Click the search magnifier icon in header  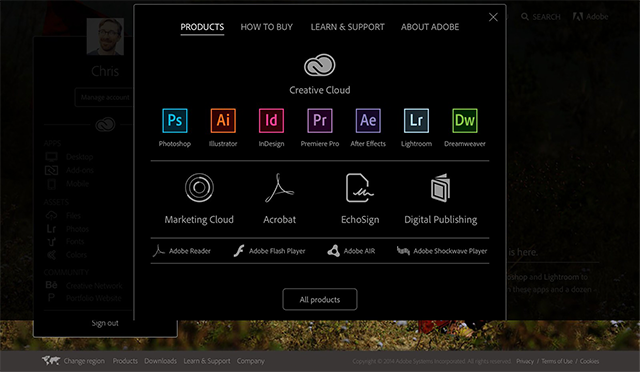click(525, 17)
